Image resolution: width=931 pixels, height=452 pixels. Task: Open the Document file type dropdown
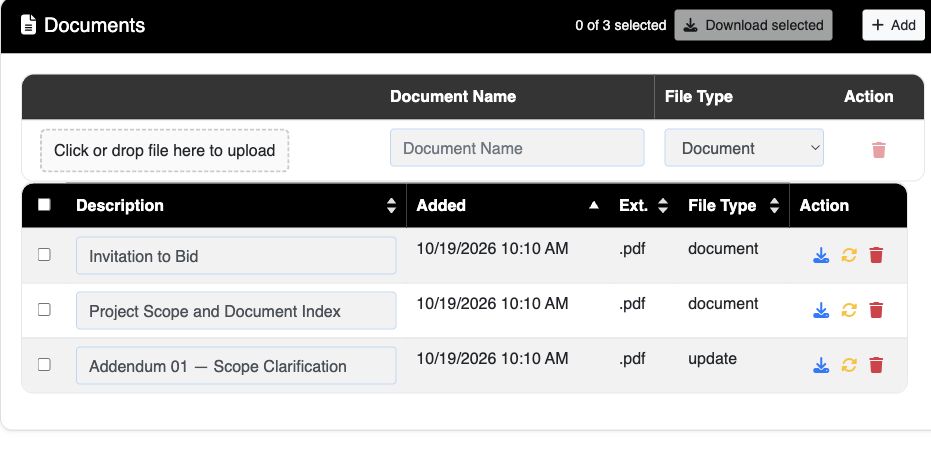point(744,148)
